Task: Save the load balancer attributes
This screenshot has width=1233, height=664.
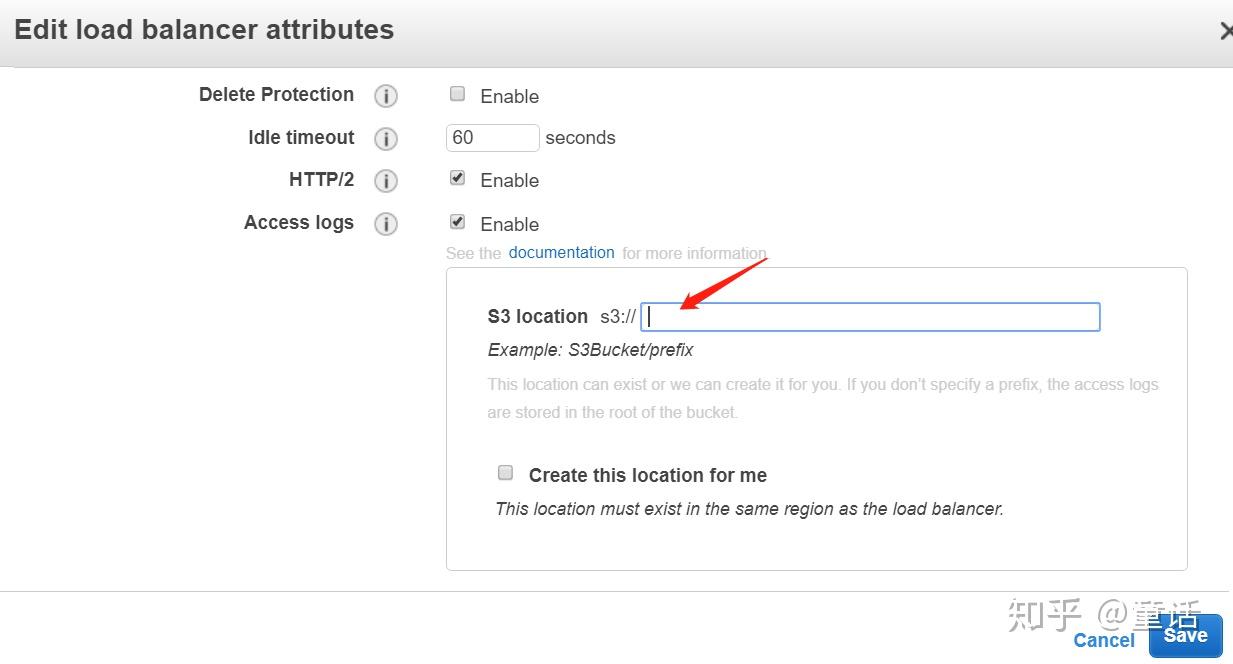Action: [x=1185, y=634]
